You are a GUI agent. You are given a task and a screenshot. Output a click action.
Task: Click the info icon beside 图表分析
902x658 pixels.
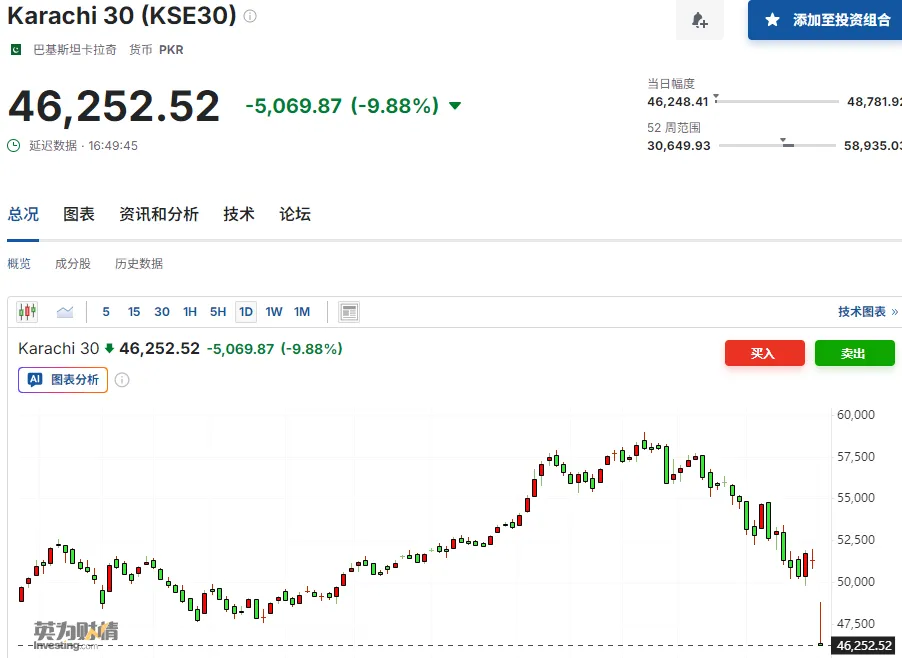[122, 380]
